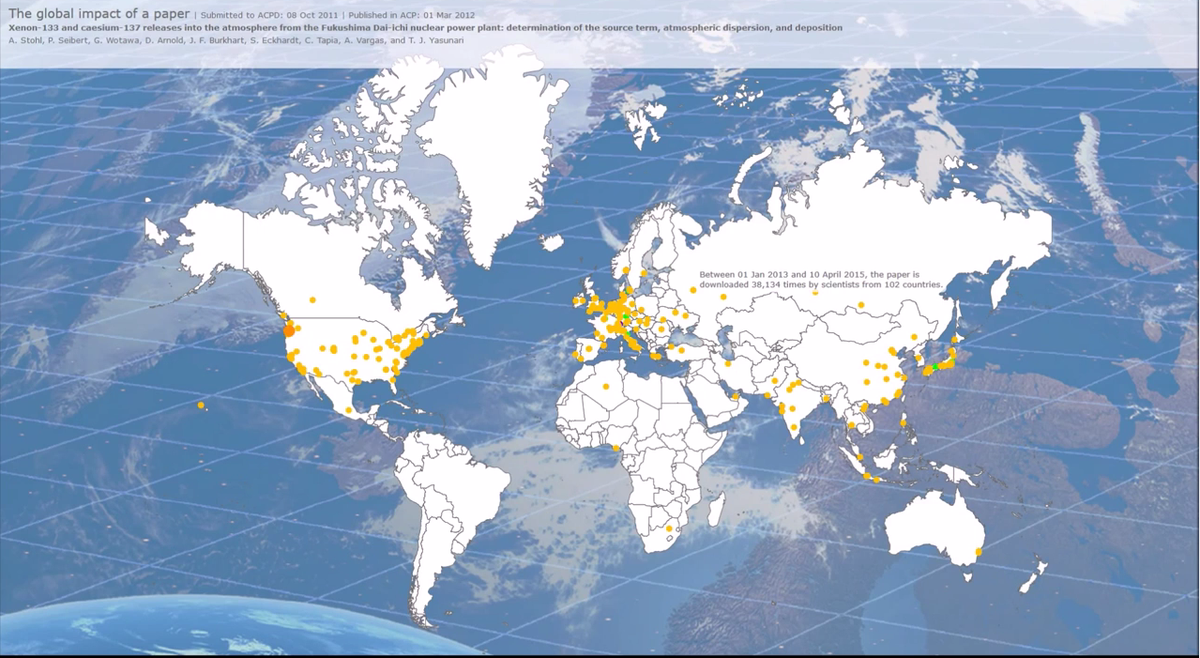Select the large orange dot on US west coast
Viewport: 1200px width, 658px height.
click(289, 329)
